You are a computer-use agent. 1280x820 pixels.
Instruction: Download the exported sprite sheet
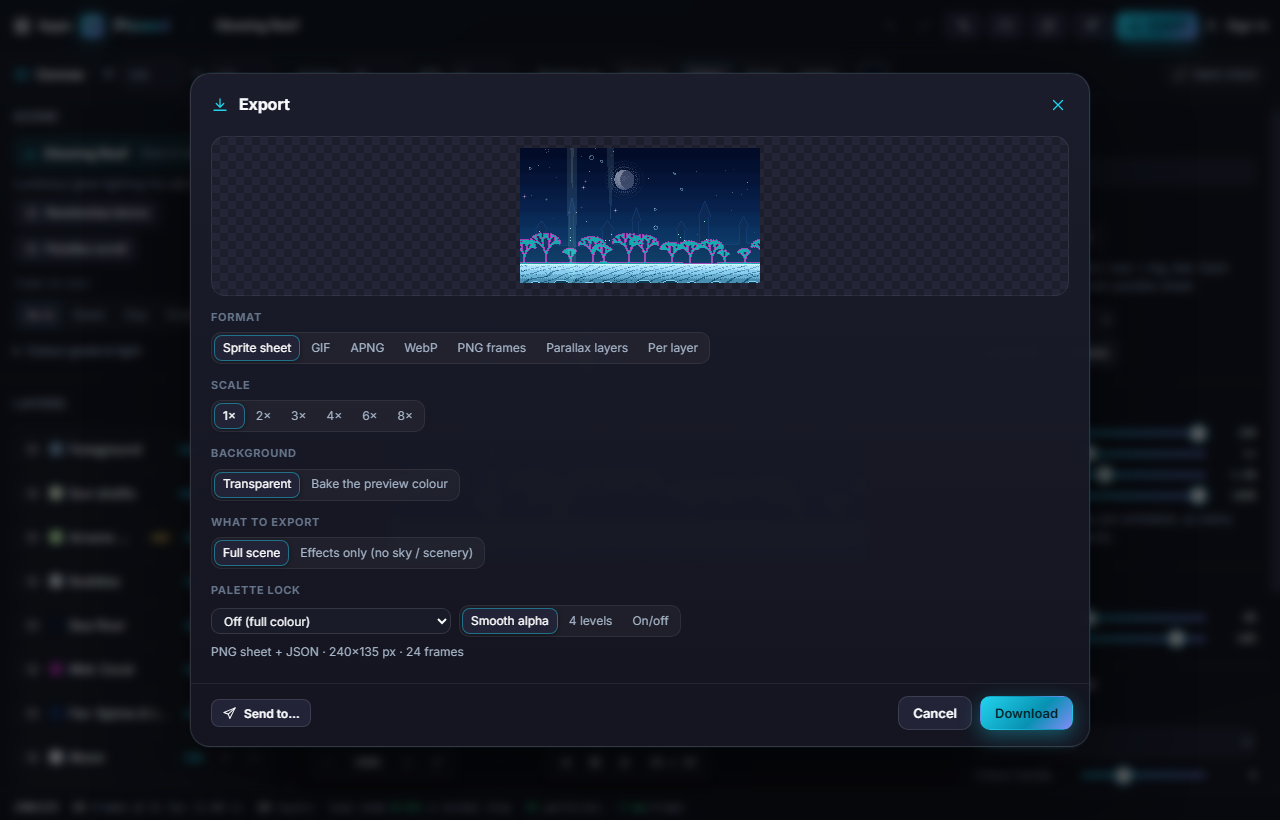[1026, 713]
